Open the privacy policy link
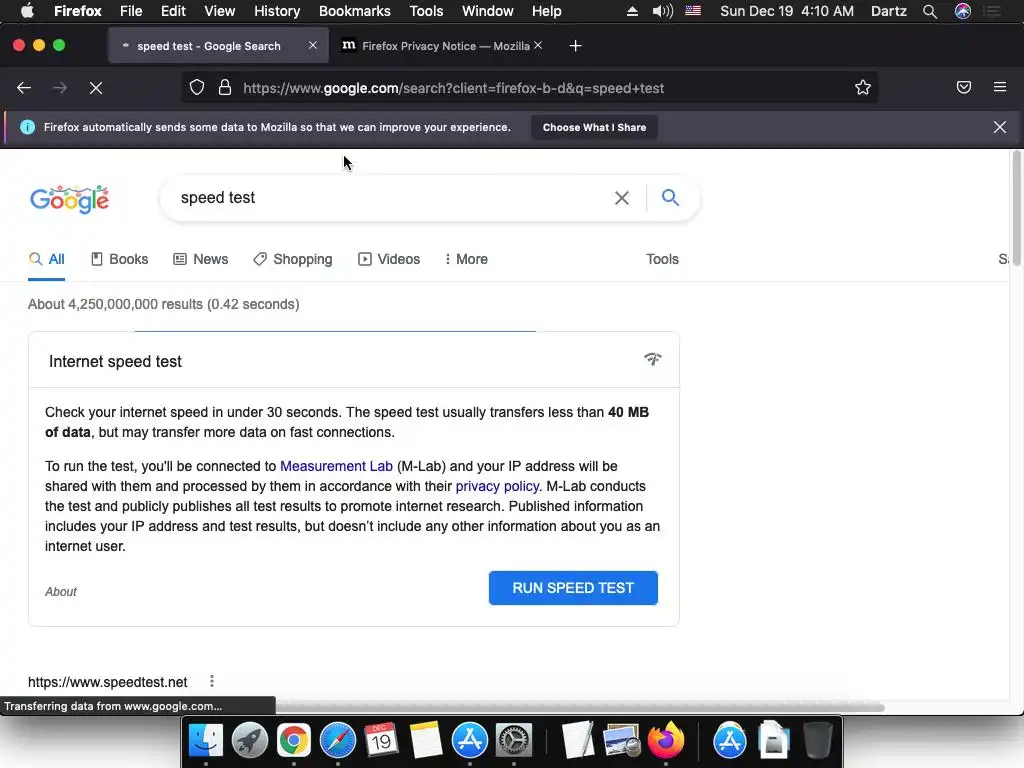The width and height of the screenshot is (1024, 768). [497, 487]
